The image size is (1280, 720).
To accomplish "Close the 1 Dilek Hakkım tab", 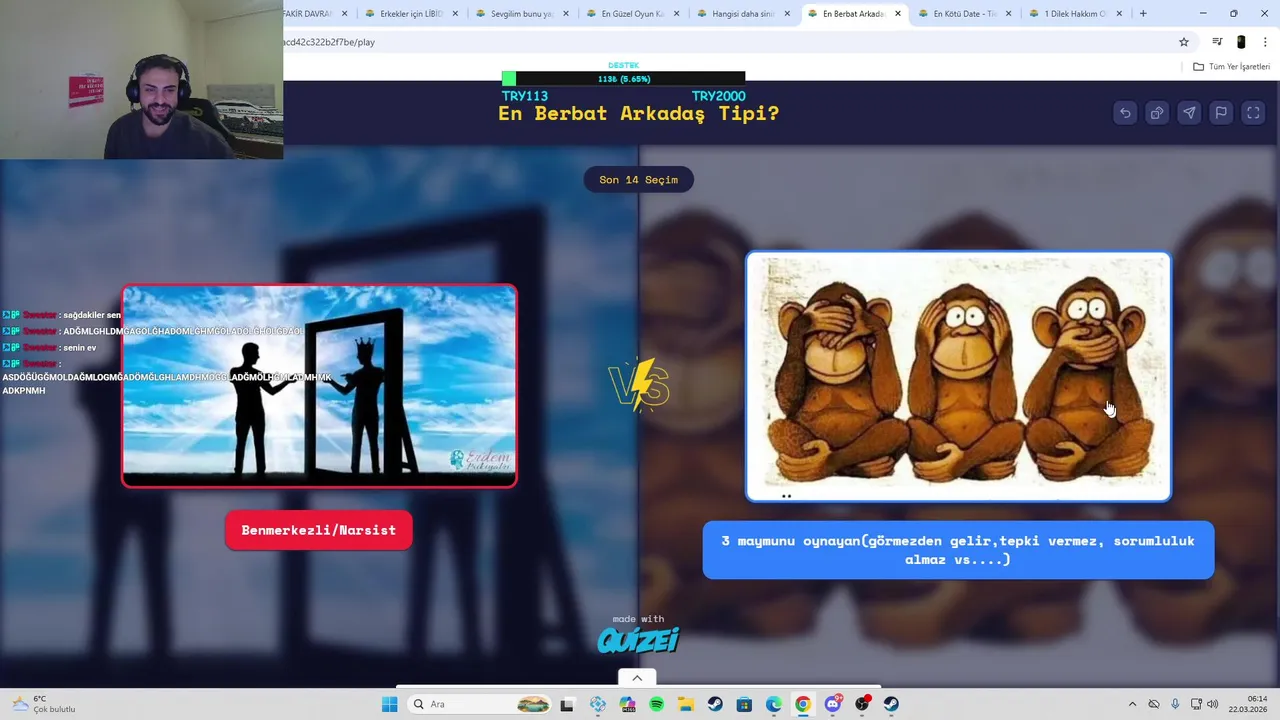I will [x=1119, y=14].
